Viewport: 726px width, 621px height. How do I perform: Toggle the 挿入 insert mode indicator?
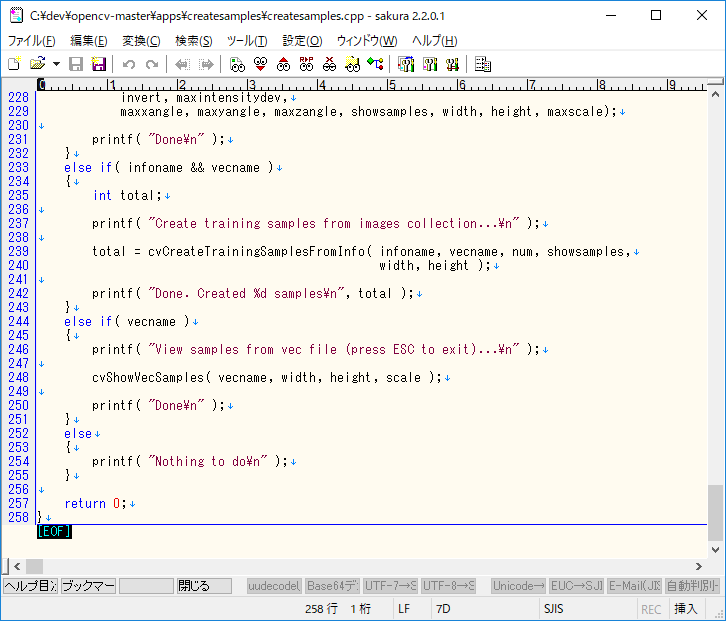686,608
